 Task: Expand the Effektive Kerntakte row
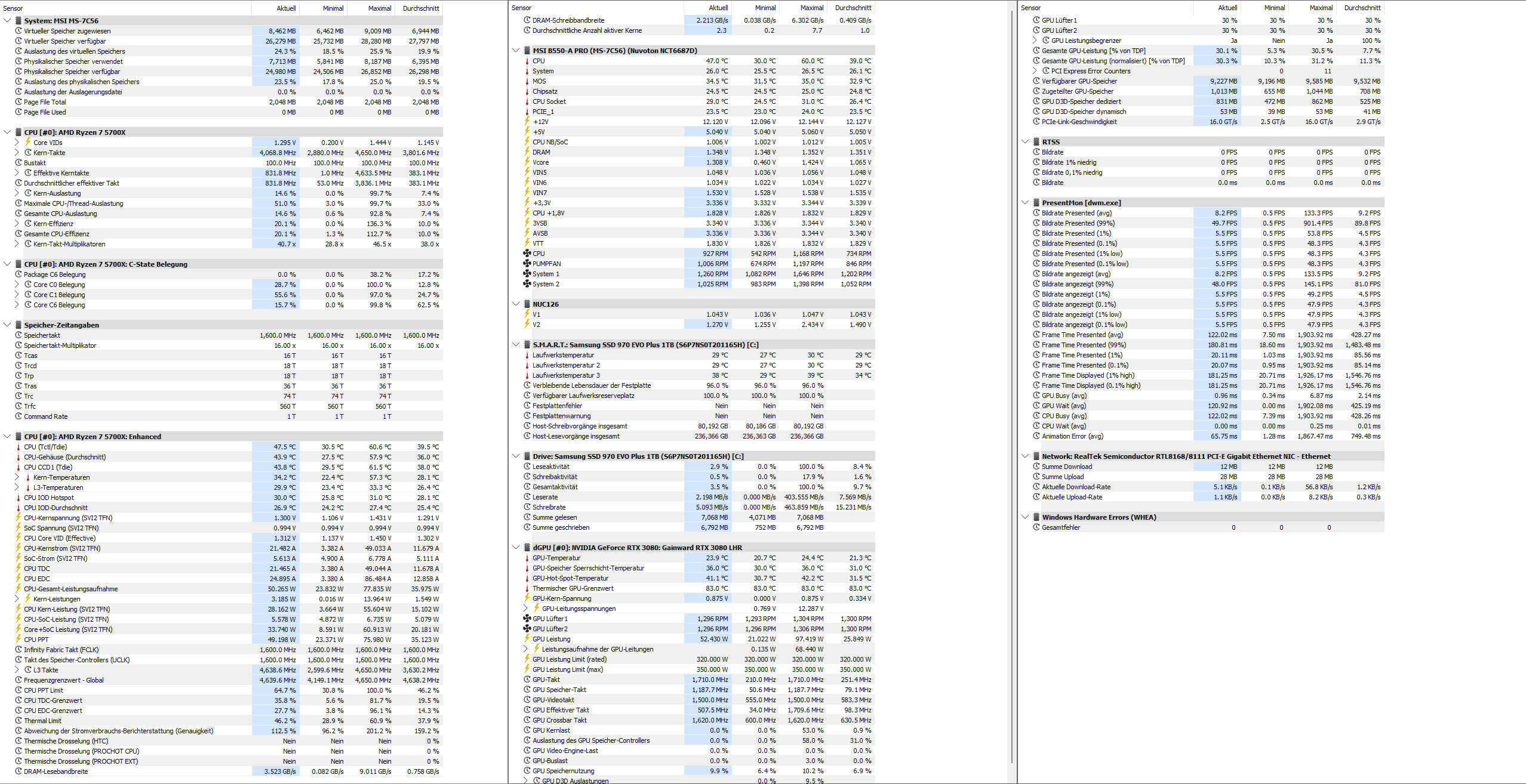pyautogui.click(x=17, y=173)
